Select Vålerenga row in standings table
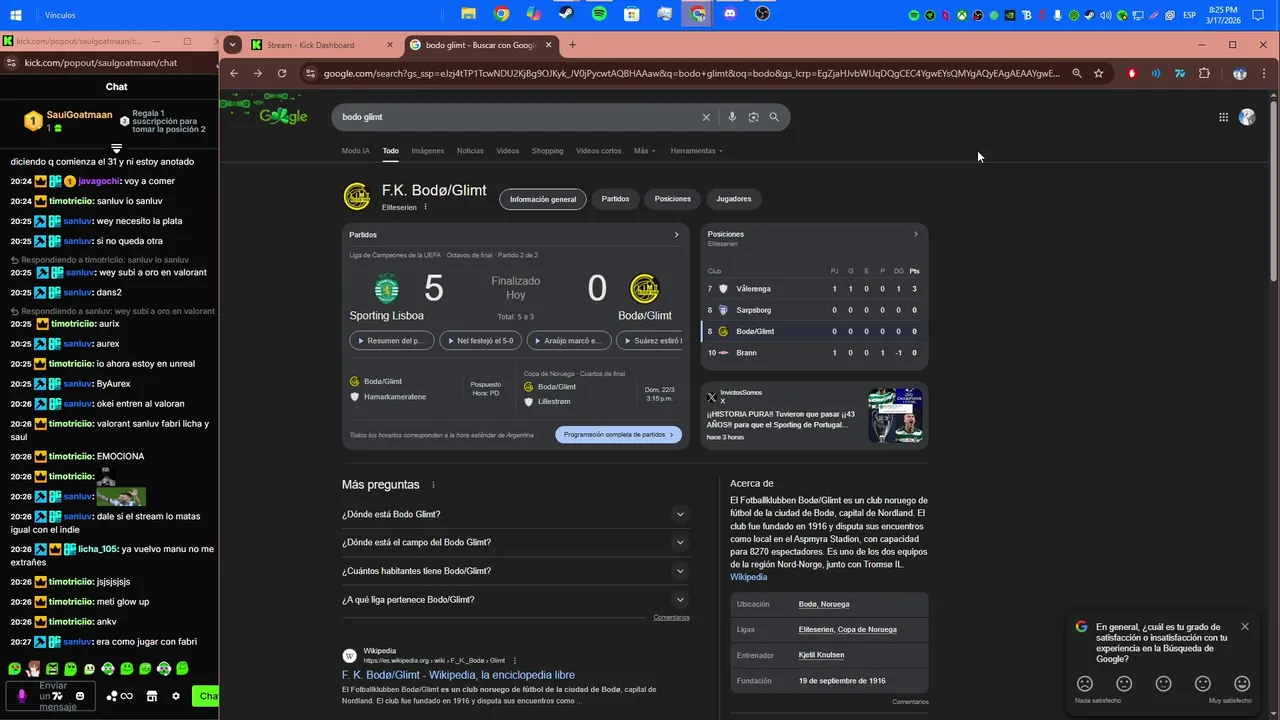The height and width of the screenshot is (720, 1280). click(x=814, y=289)
